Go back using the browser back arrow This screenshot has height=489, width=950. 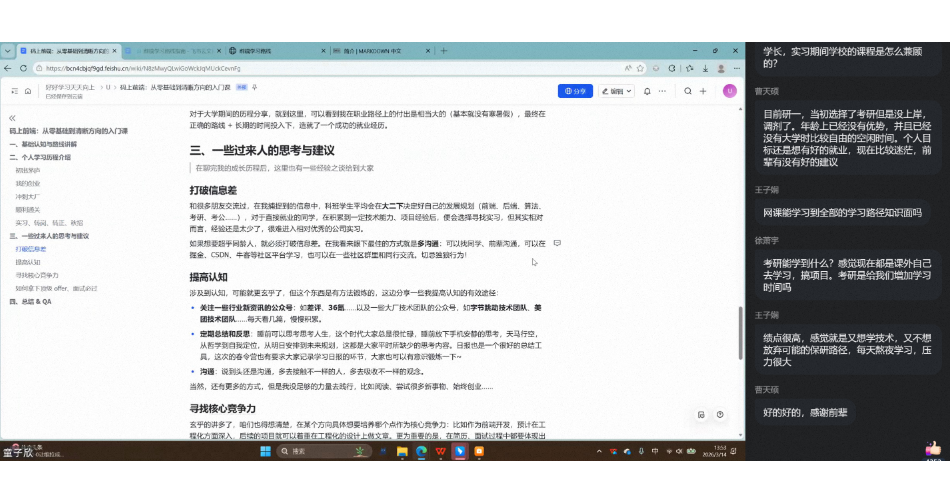coord(10,68)
